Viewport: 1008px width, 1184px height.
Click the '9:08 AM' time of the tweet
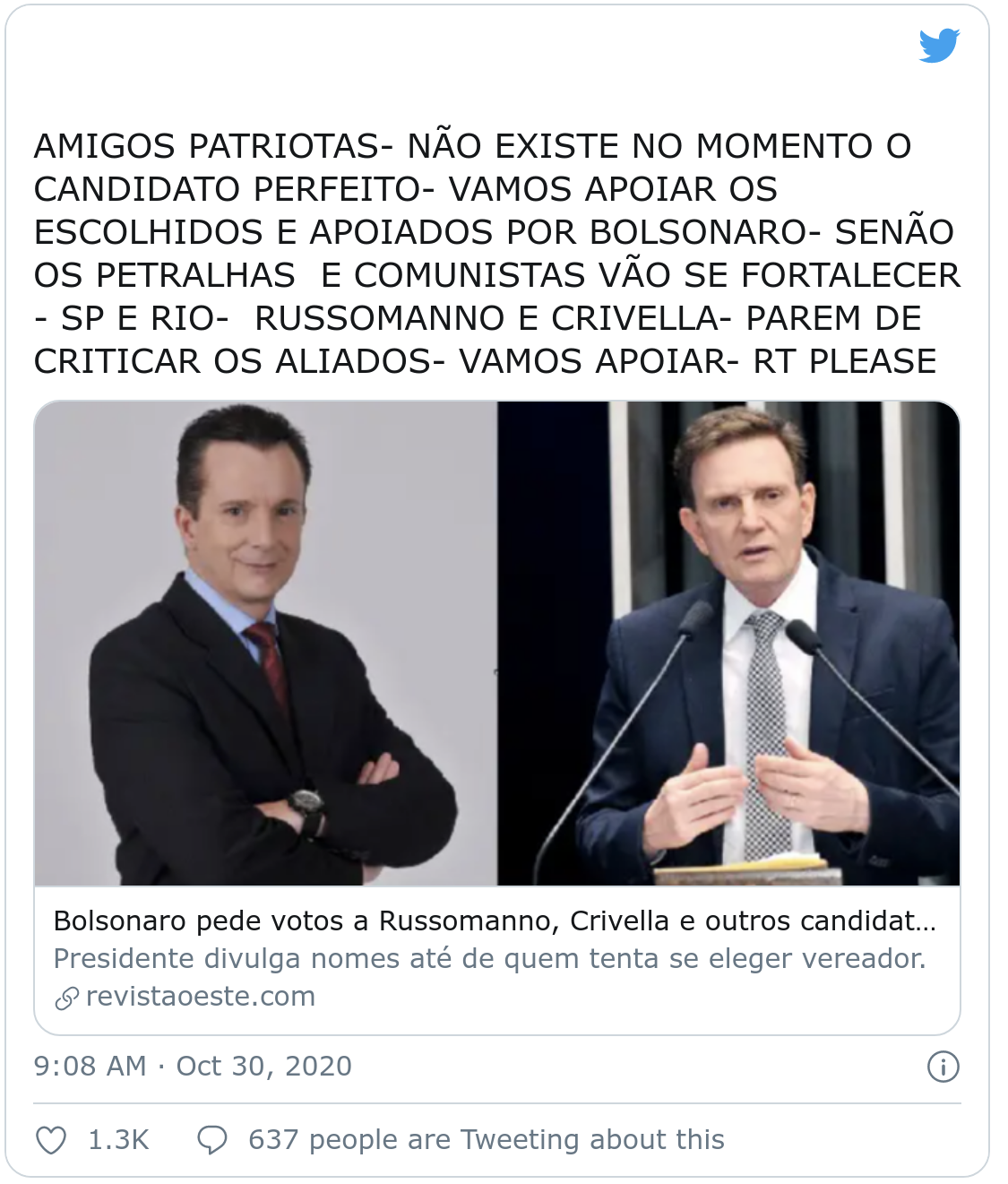[x=90, y=1067]
